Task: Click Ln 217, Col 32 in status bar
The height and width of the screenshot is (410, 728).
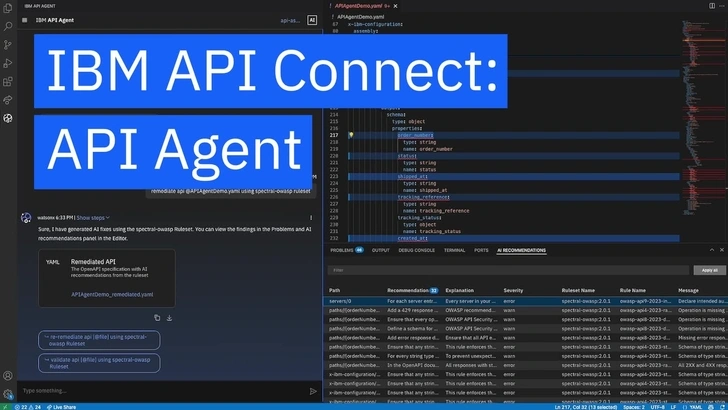Action: pyautogui.click(x=585, y=407)
